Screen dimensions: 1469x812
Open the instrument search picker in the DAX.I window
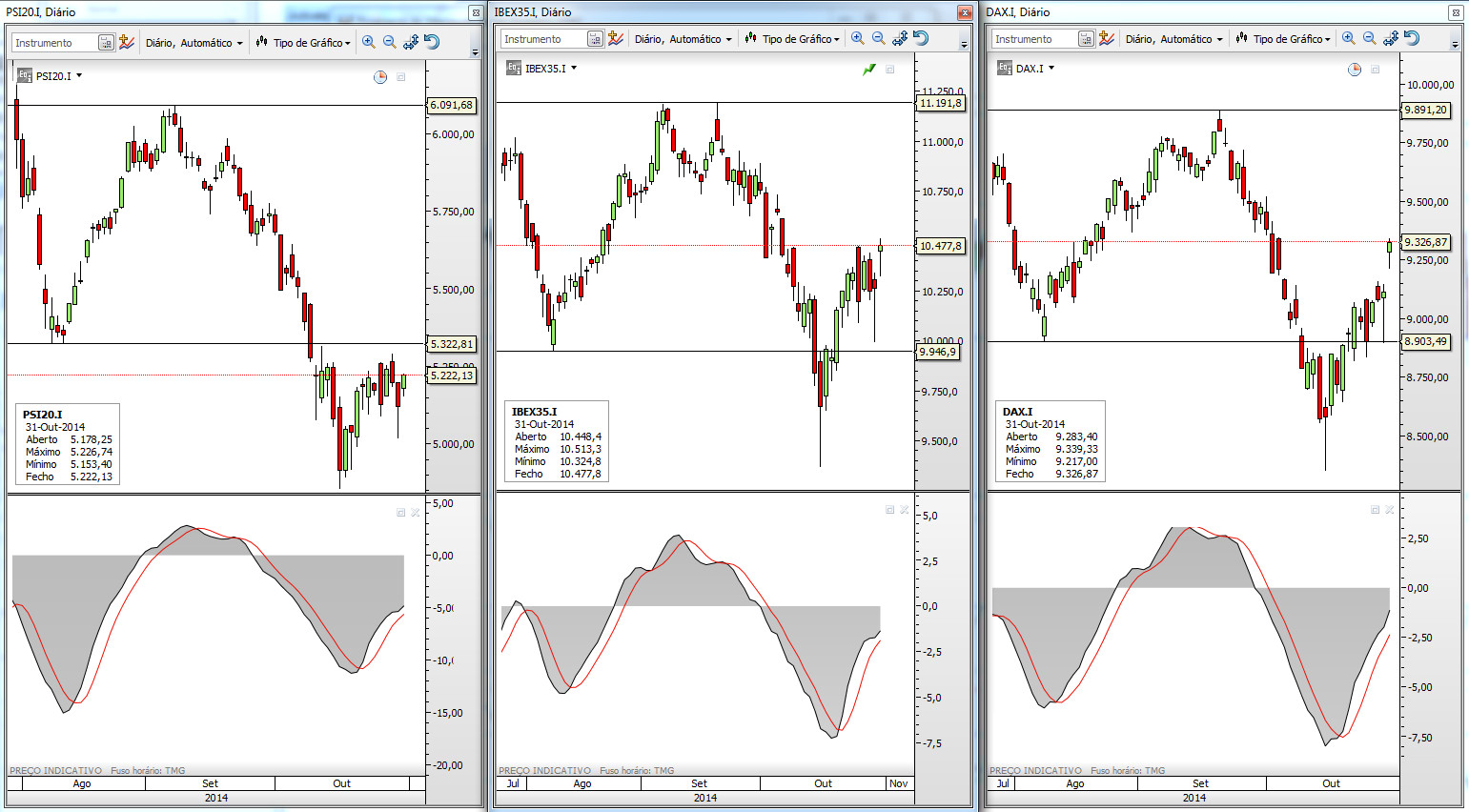[x=1086, y=39]
